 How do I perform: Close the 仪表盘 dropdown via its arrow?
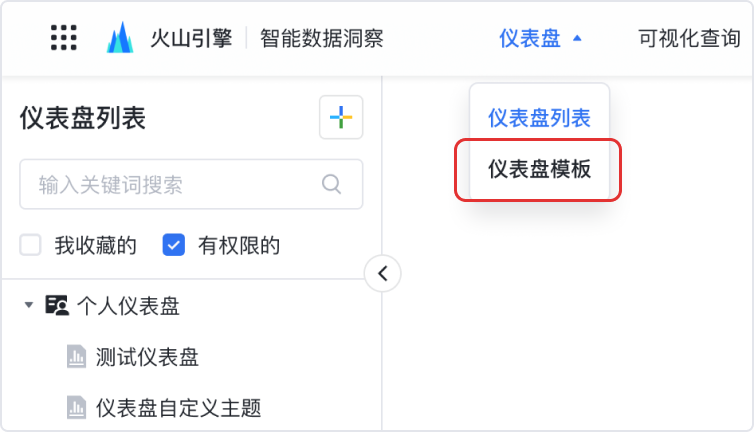tap(577, 39)
